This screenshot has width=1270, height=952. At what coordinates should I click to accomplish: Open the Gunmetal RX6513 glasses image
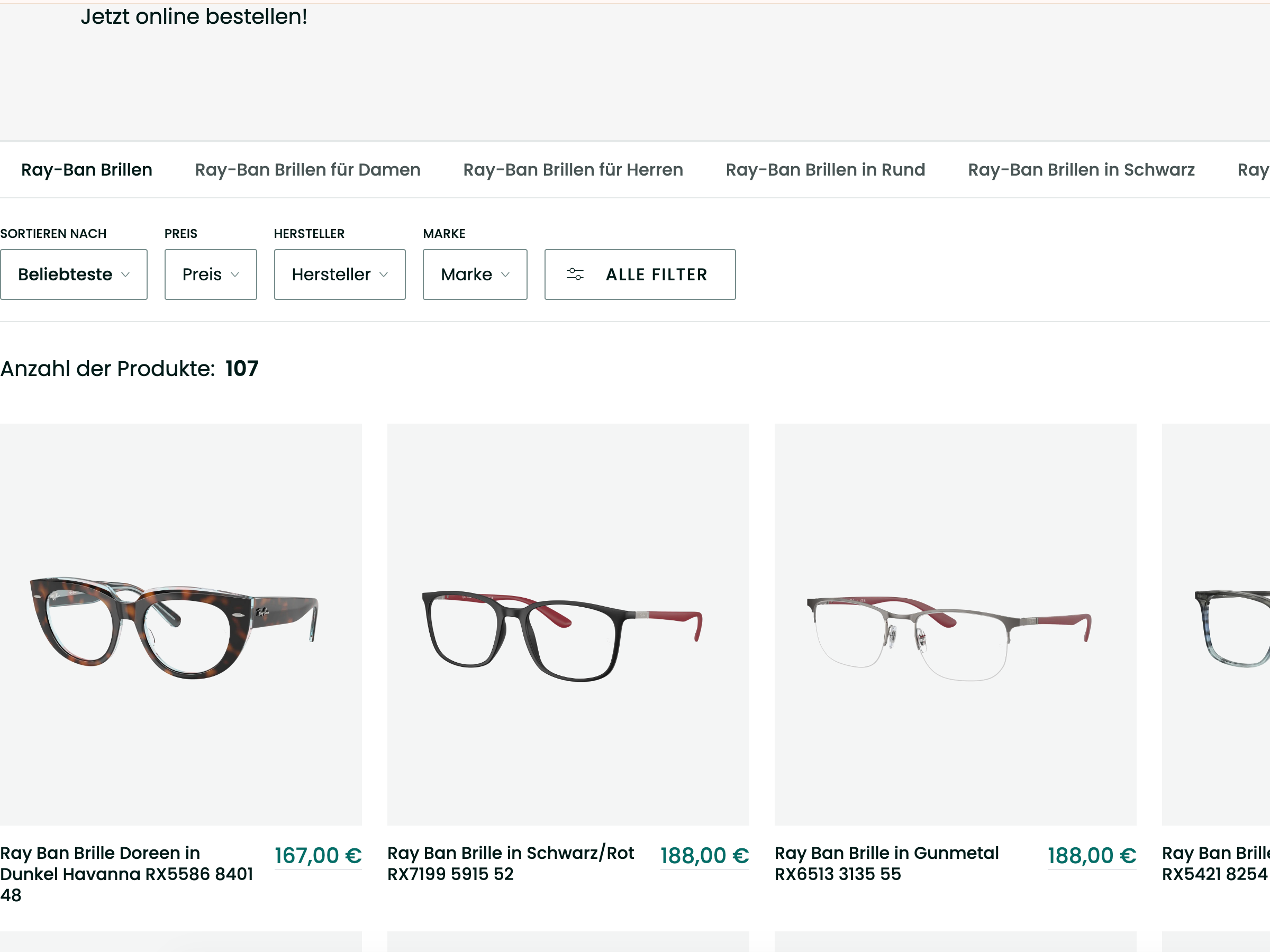point(955,624)
